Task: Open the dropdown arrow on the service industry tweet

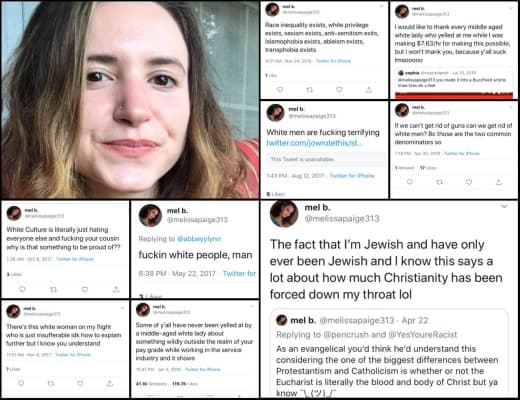Action: pyautogui.click(x=252, y=306)
